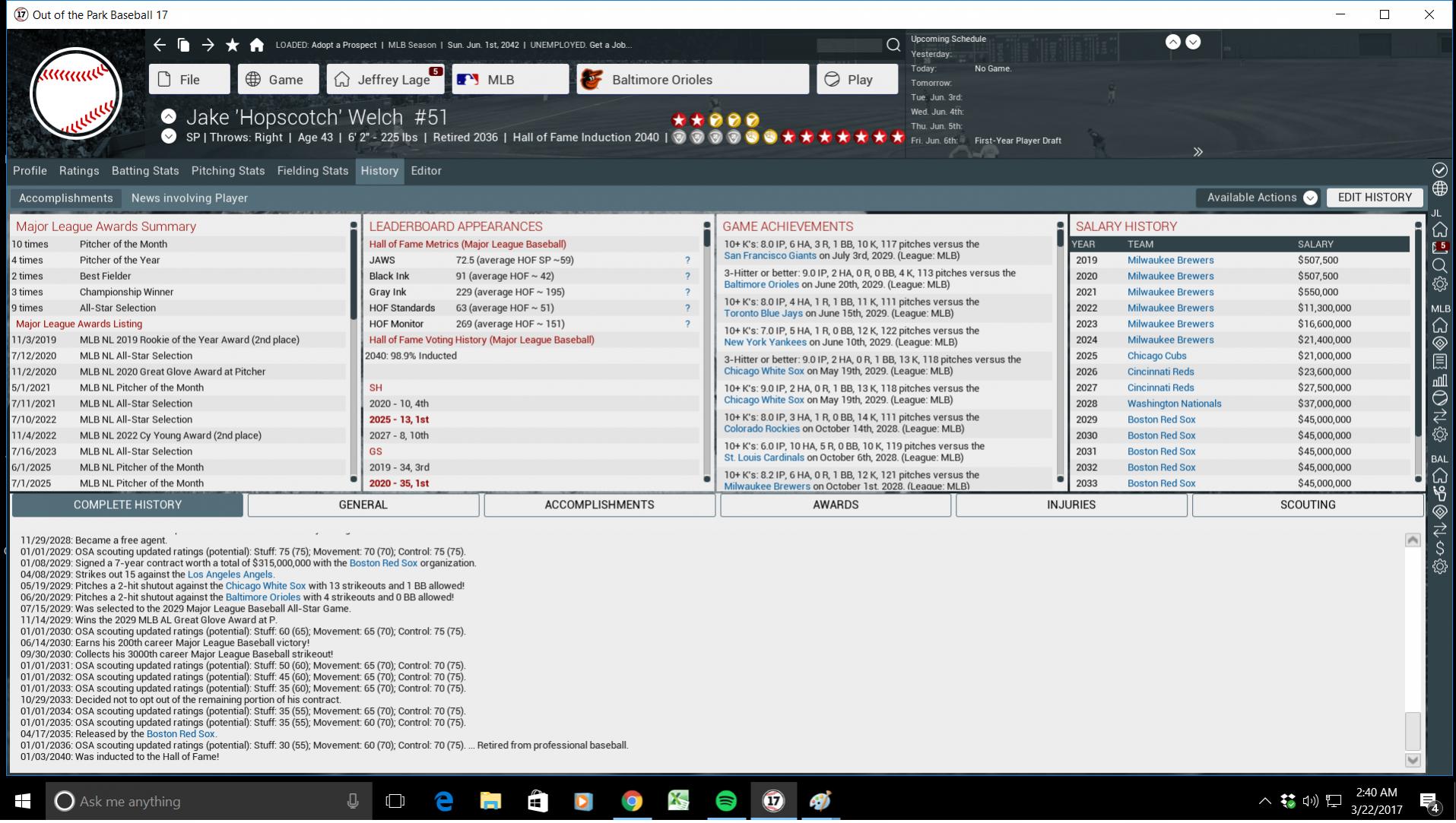Viewport: 1456px width, 823px height.
Task: Open the BAL dollar sign finances icon
Action: [1440, 548]
